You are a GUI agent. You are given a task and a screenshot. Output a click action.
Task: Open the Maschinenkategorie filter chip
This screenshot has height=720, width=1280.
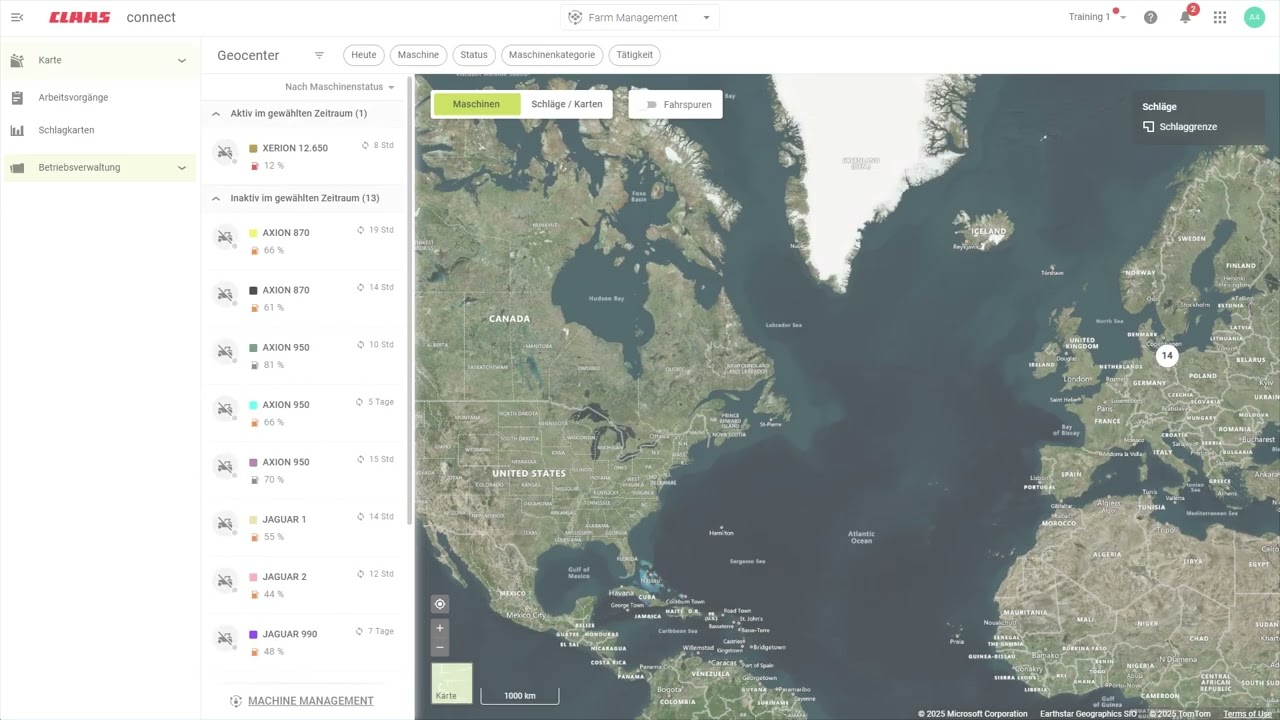[x=552, y=55]
